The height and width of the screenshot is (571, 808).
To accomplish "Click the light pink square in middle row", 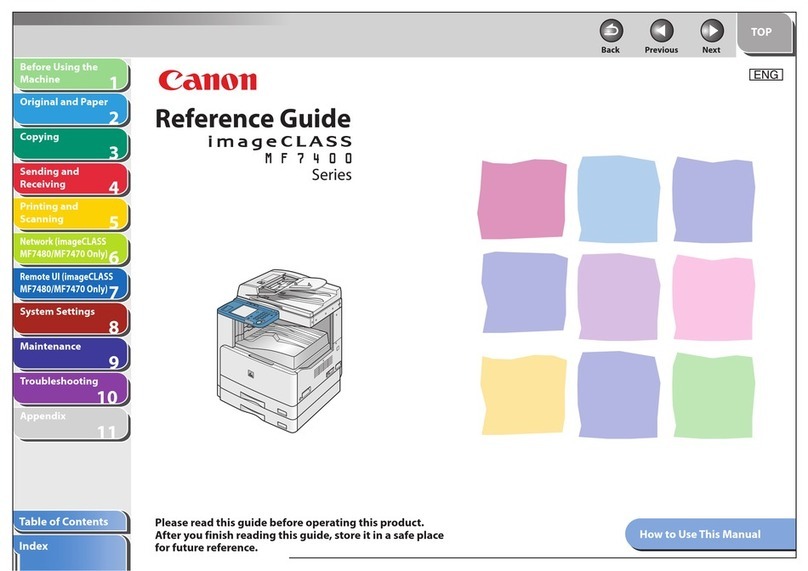I will [713, 297].
